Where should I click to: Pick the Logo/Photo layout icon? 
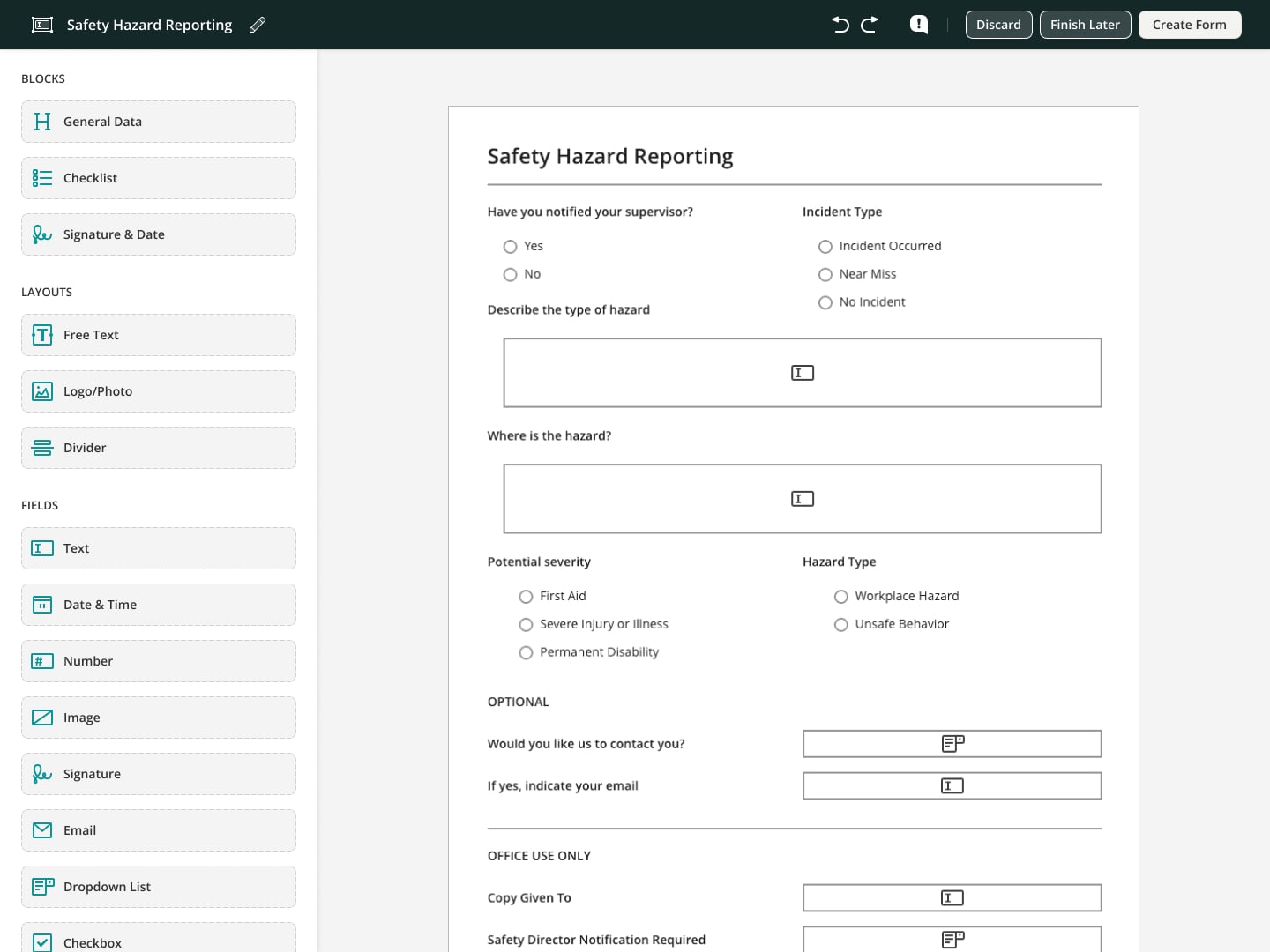pyautogui.click(x=42, y=391)
